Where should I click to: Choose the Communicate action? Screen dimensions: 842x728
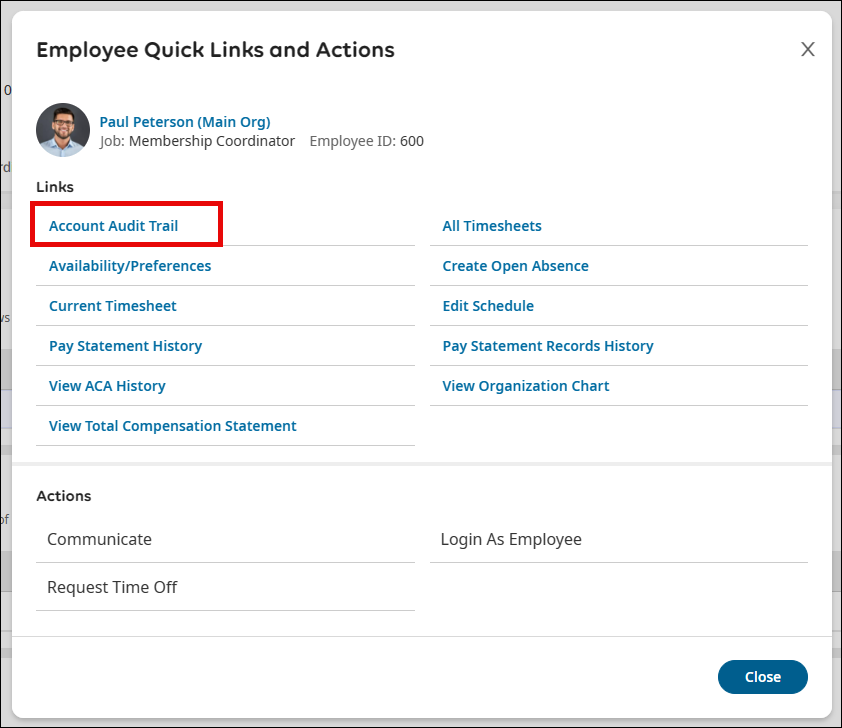100,539
